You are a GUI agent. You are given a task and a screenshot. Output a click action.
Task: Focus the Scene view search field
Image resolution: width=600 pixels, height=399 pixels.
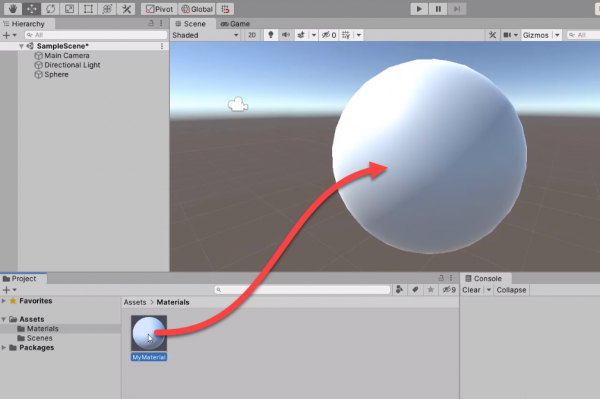click(x=583, y=35)
